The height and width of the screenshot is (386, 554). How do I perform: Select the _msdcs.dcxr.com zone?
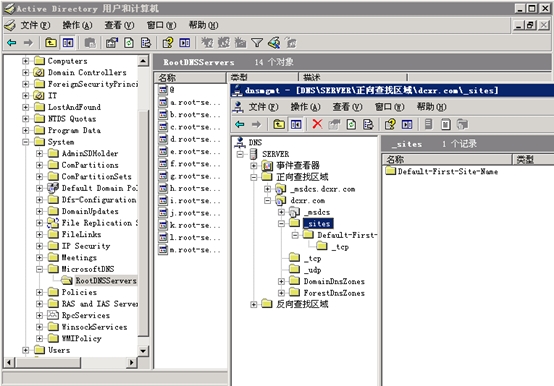point(323,189)
